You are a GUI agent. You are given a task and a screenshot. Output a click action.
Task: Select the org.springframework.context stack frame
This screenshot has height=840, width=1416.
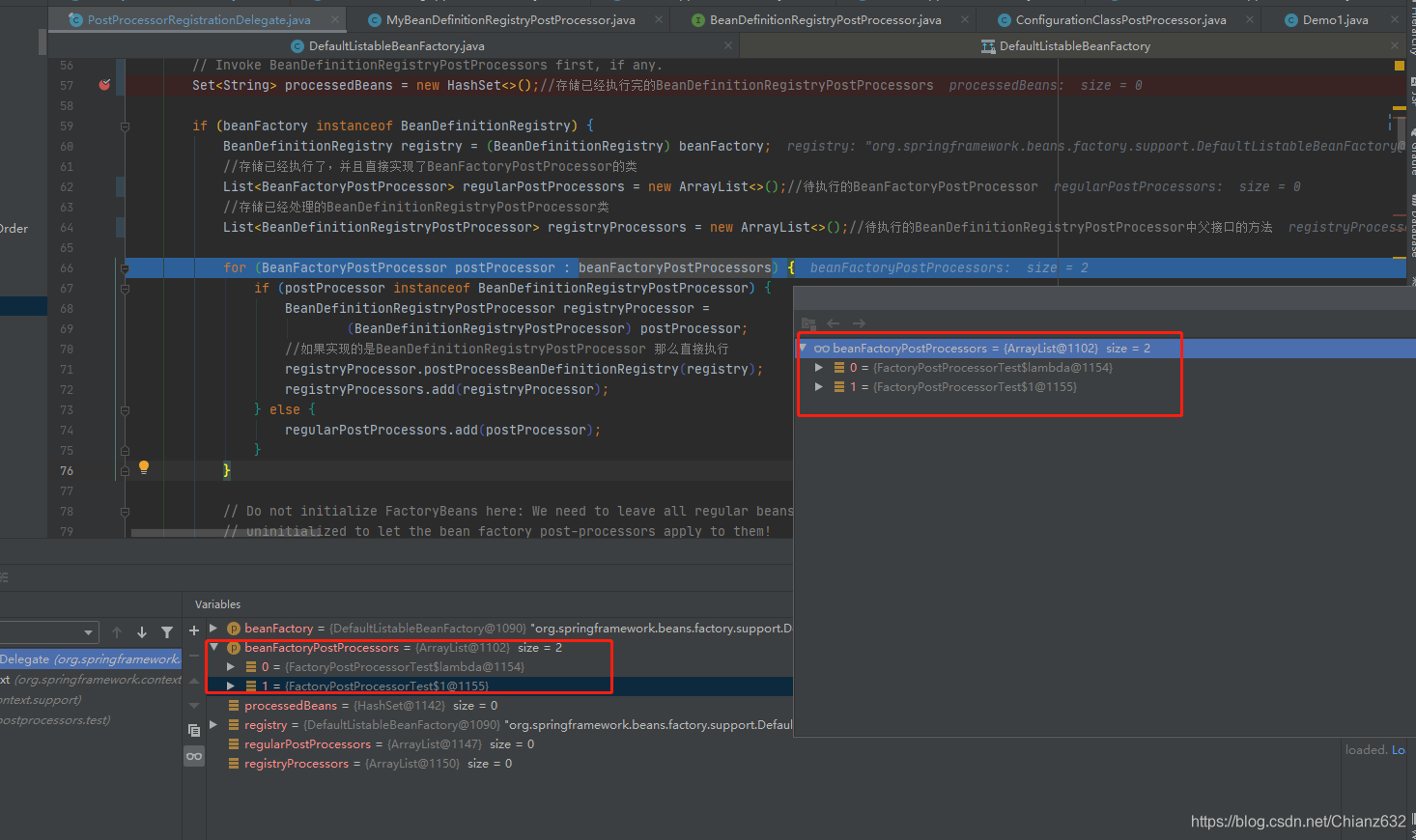[90, 680]
